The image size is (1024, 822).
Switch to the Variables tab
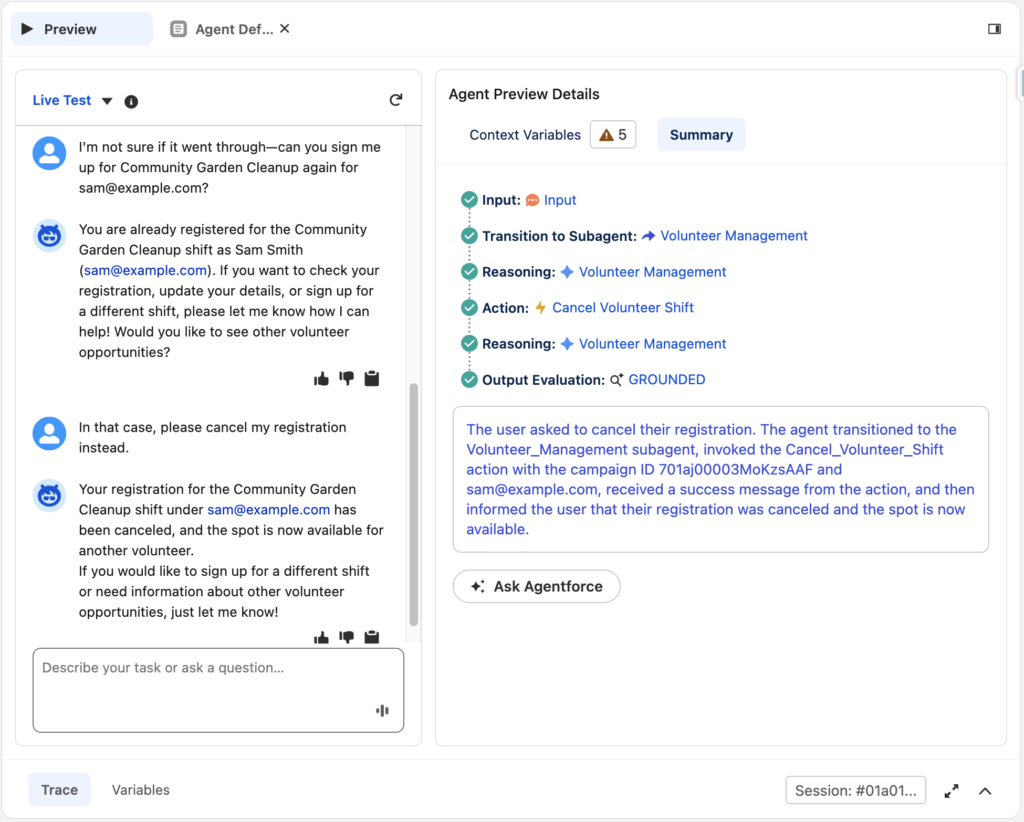[x=140, y=790]
